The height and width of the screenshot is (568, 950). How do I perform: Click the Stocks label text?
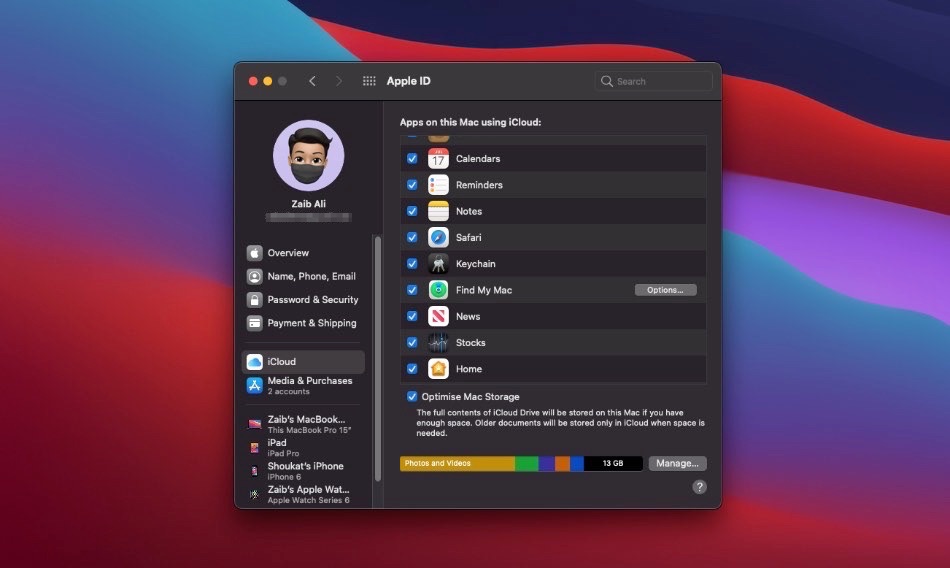point(471,342)
